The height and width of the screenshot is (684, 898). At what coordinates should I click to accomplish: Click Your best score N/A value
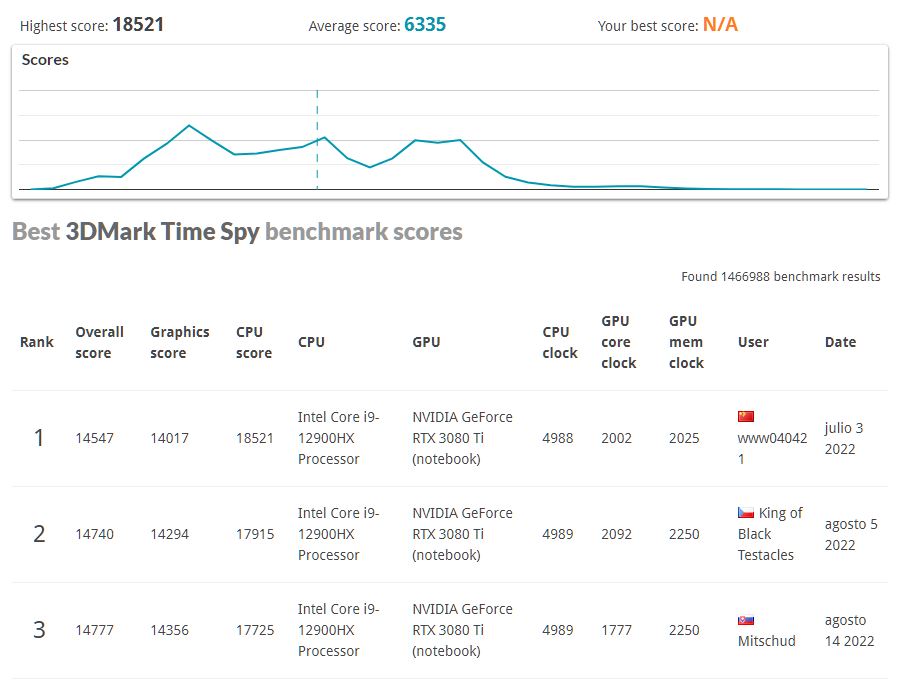[720, 25]
